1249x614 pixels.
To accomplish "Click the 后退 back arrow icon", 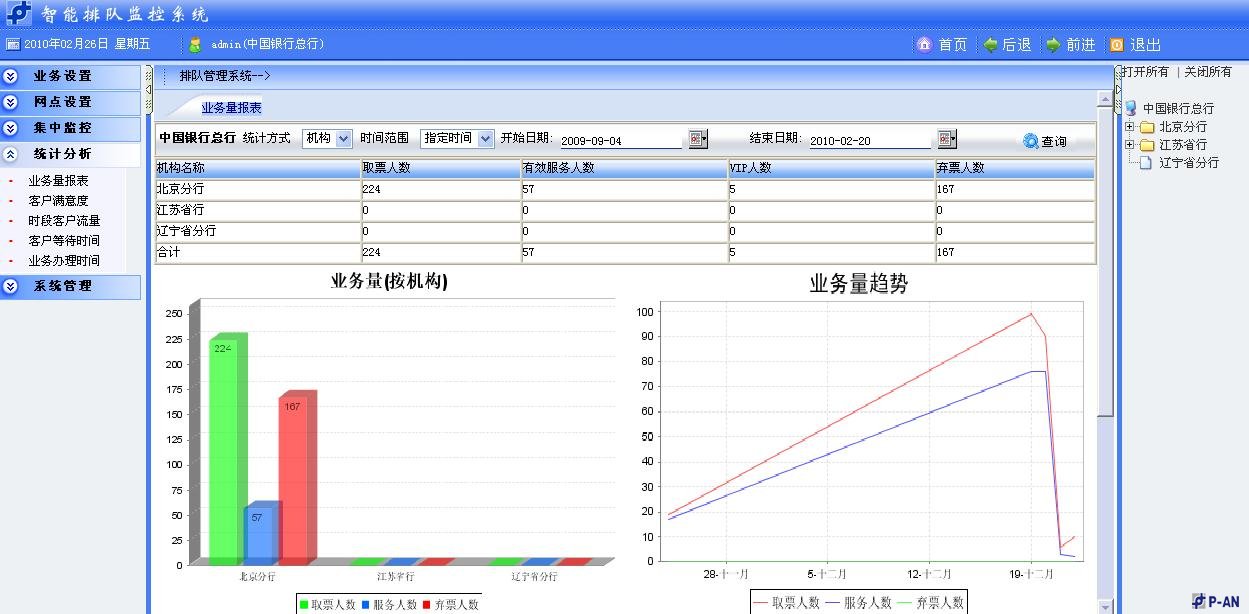I will (x=990, y=44).
